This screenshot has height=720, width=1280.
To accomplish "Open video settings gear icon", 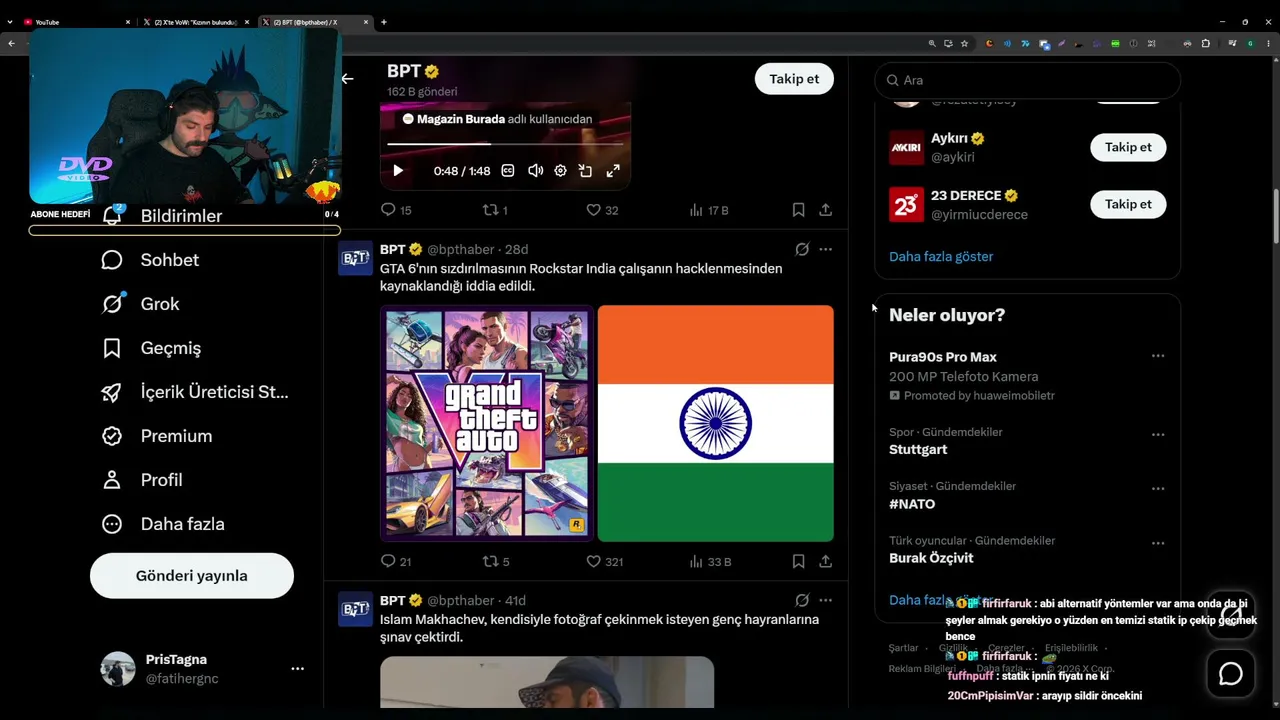I will 560,171.
